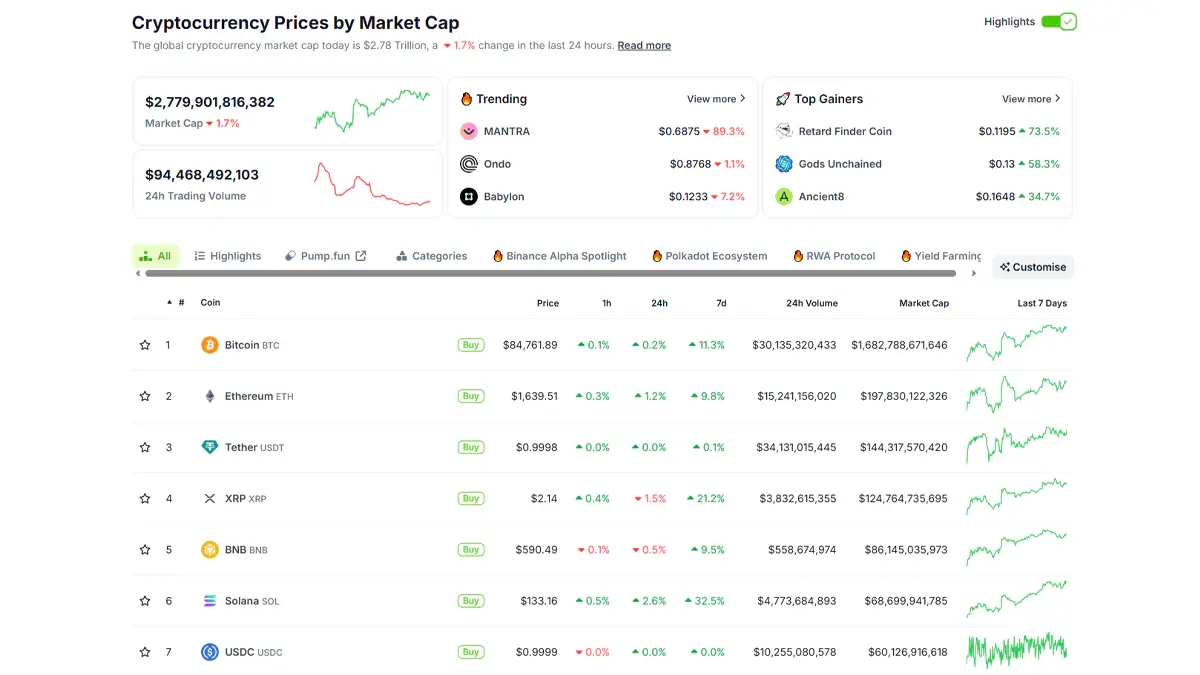This screenshot has width=1200, height=675.
Task: Click the XRP logo icon
Action: pyautogui.click(x=210, y=498)
